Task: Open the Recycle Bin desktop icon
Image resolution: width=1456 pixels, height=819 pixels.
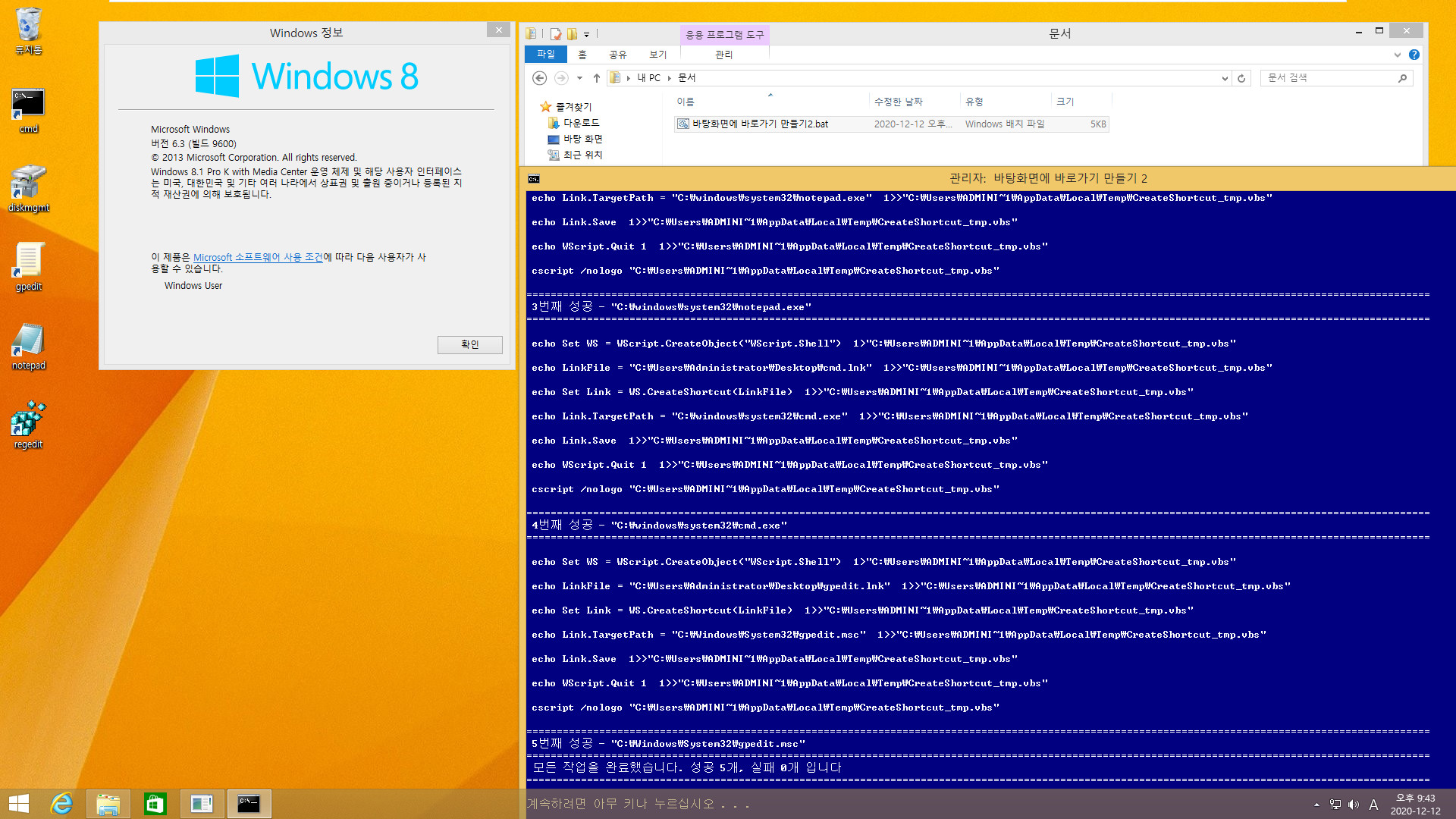Action: point(28,30)
